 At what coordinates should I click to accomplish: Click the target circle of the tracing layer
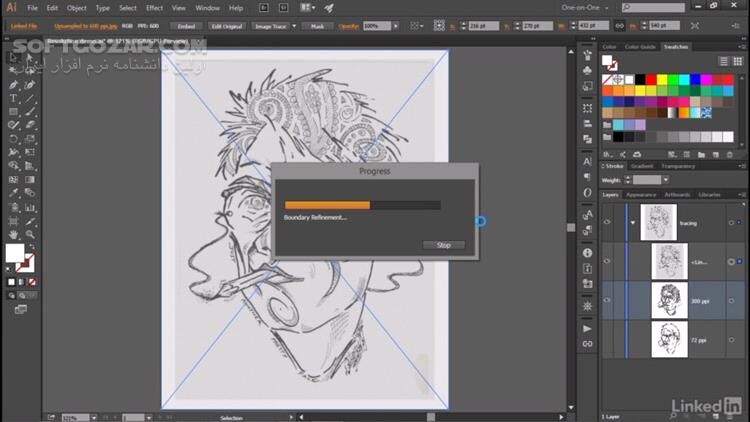(x=731, y=223)
